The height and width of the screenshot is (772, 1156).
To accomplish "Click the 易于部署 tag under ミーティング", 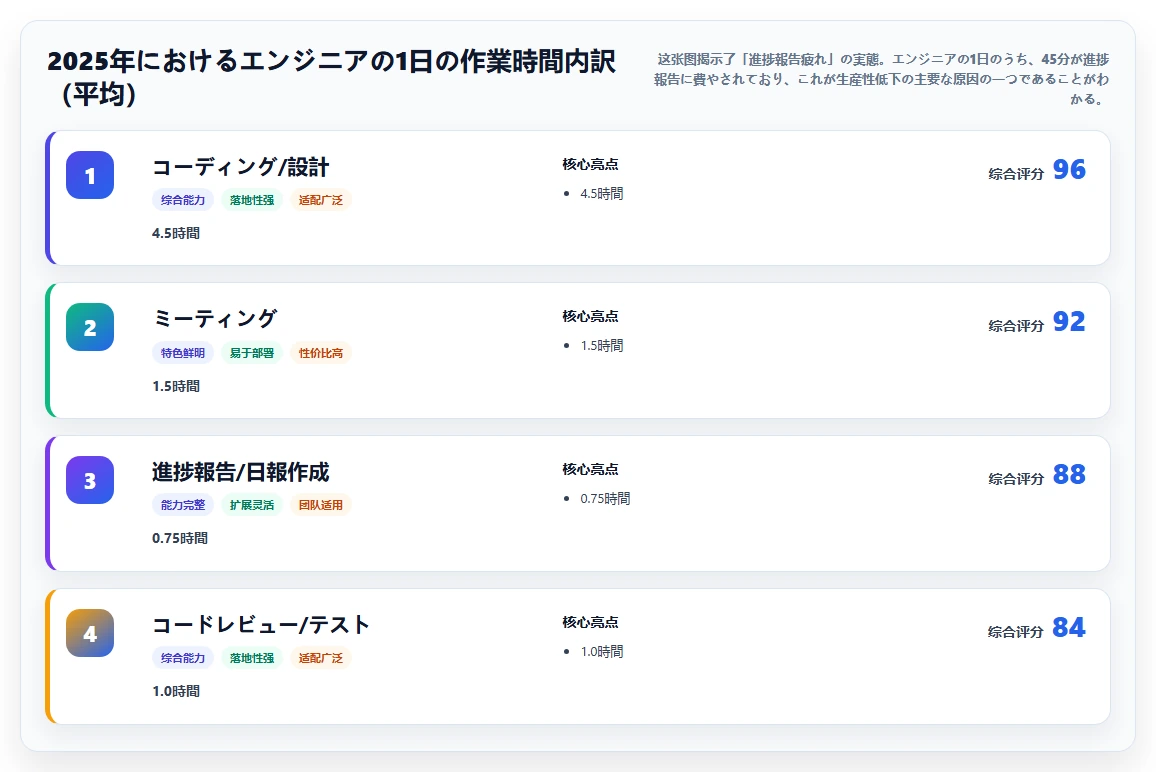I will tap(251, 353).
